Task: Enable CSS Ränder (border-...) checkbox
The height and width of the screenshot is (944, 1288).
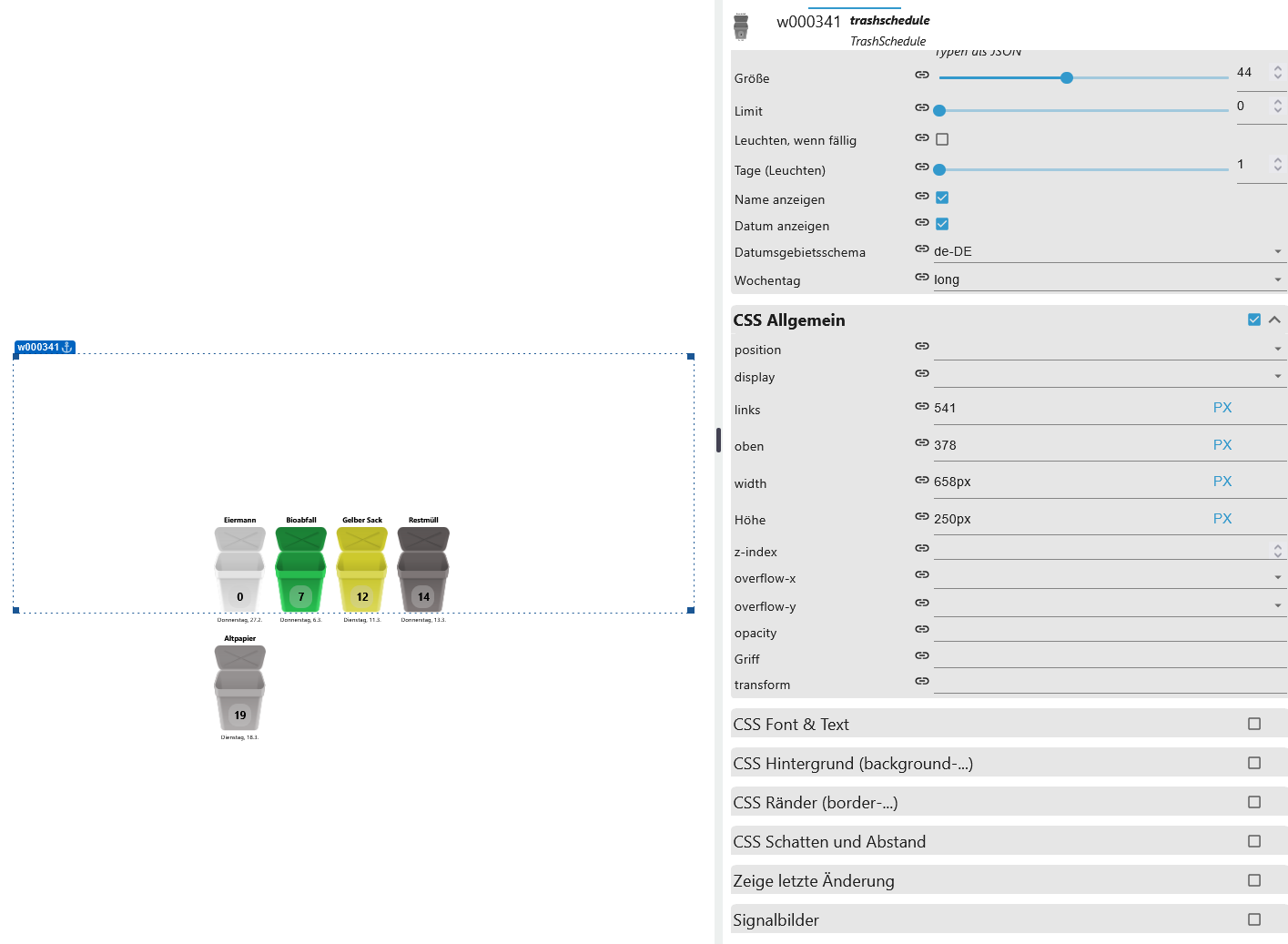Action: [x=1254, y=802]
